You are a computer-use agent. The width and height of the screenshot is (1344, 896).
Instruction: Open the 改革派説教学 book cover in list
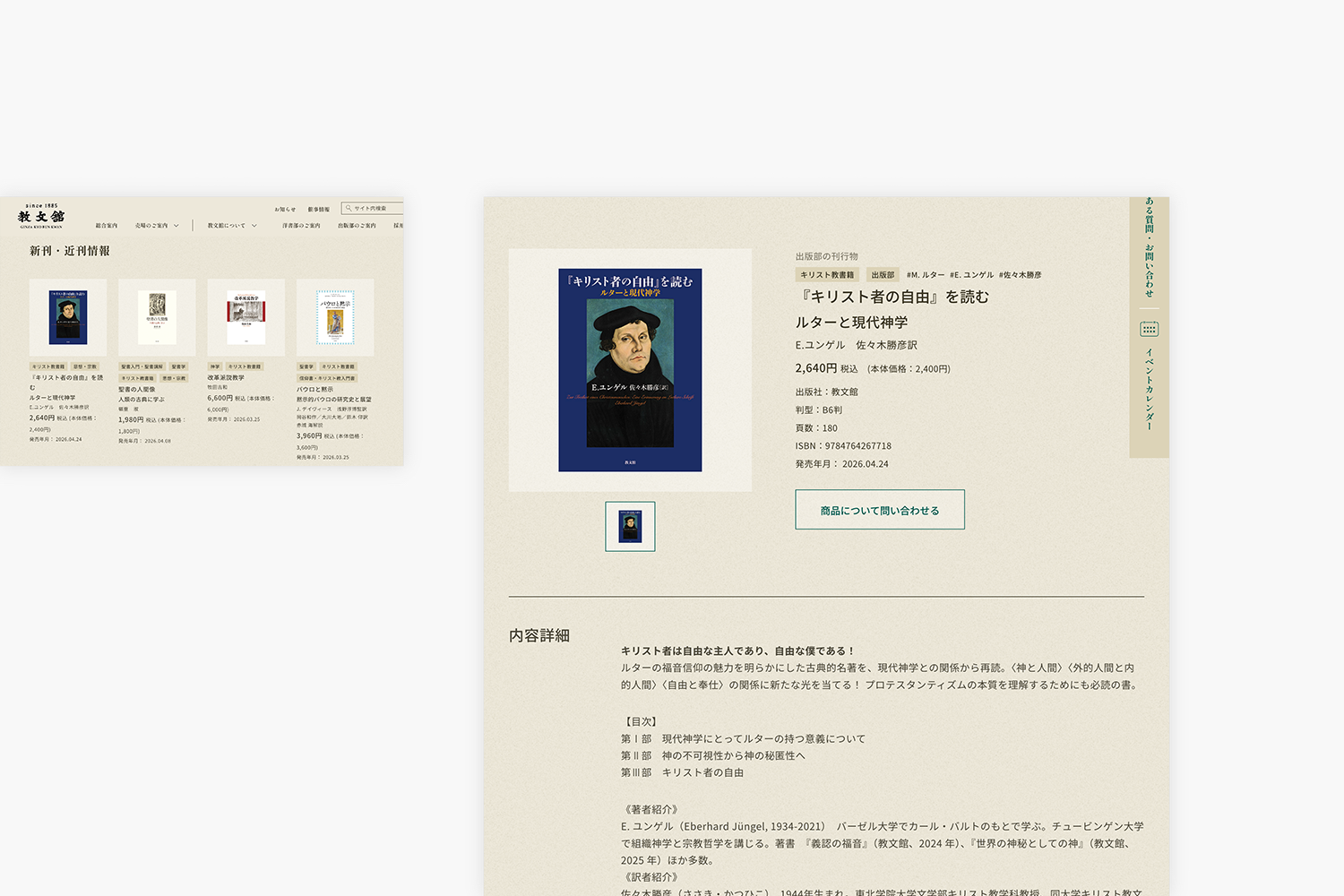pyautogui.click(x=246, y=318)
